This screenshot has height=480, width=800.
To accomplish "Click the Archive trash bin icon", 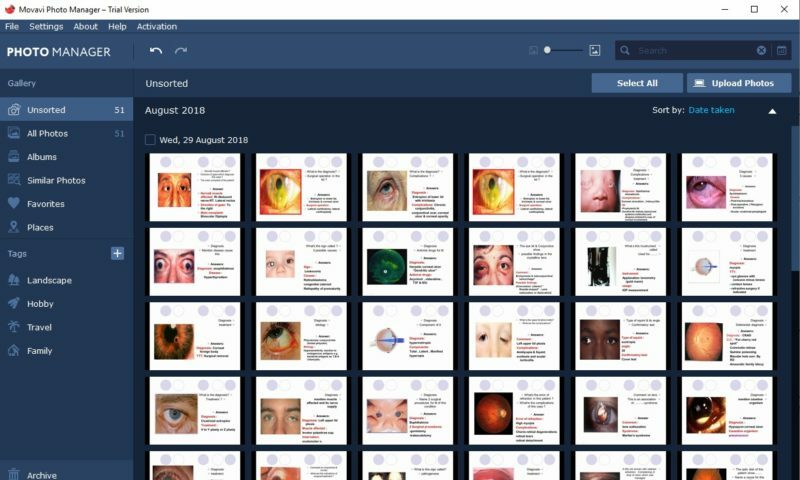I will point(14,474).
